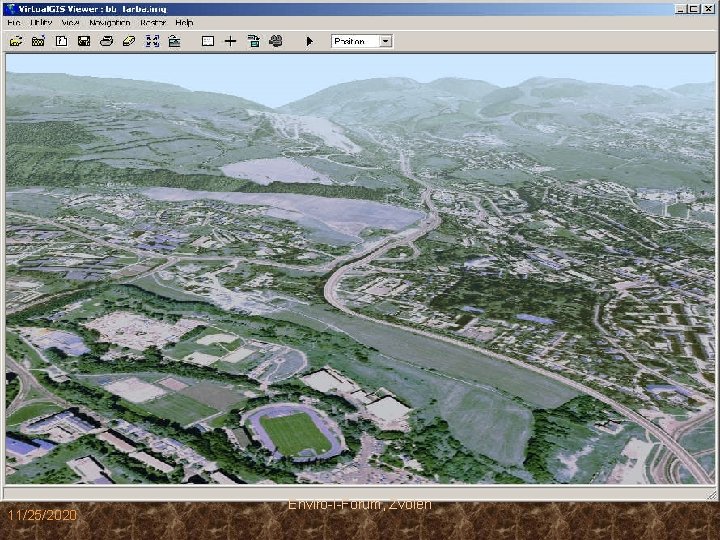Click the fit-to-extent arrows icon
The height and width of the screenshot is (540, 720).
coord(152,42)
